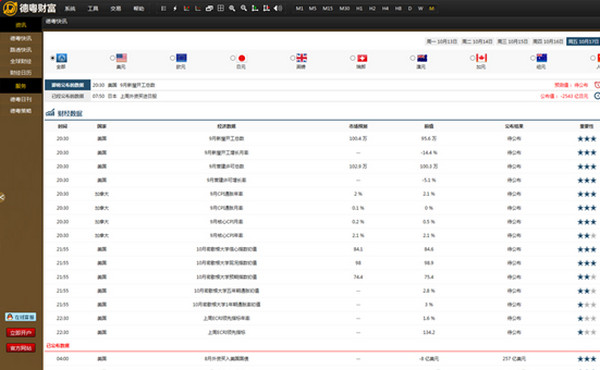Screen dimensions: 600x370
Task: Click the zoom out magnifier icon
Action: (243, 8)
